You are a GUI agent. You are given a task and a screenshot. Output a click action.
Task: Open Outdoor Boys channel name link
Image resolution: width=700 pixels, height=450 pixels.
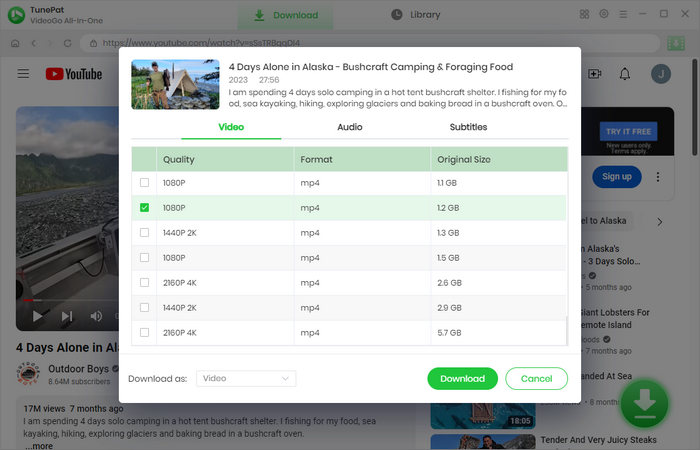[79, 369]
